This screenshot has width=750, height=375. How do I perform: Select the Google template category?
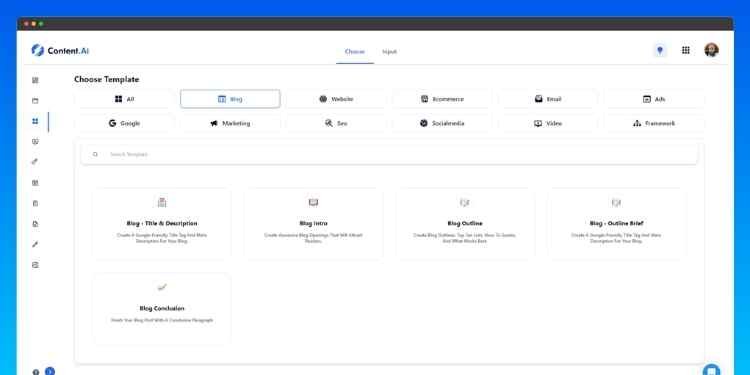pos(124,123)
